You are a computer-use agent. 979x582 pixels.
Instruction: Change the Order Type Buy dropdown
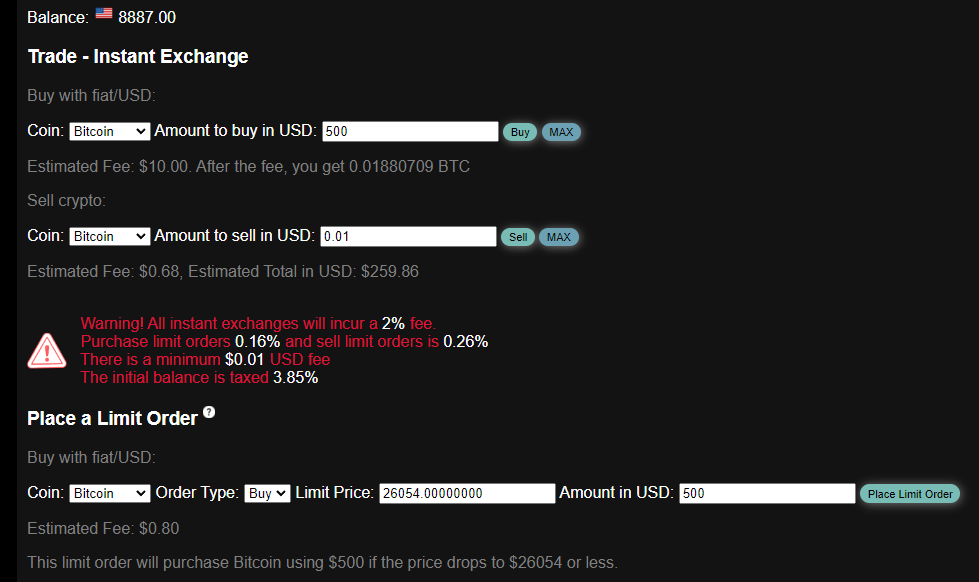267,493
